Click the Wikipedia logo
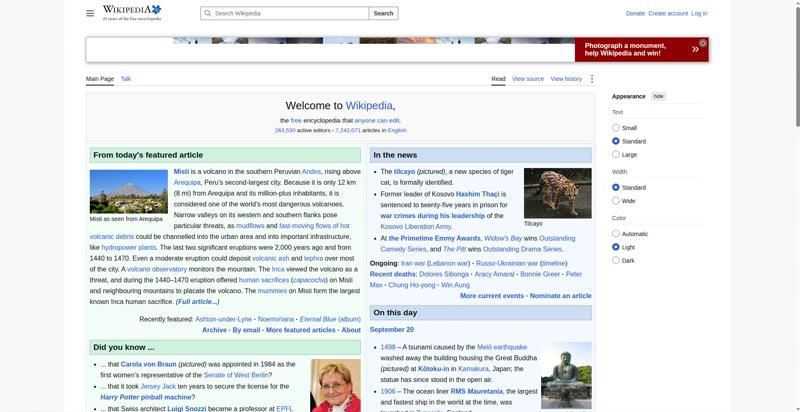 click(132, 13)
